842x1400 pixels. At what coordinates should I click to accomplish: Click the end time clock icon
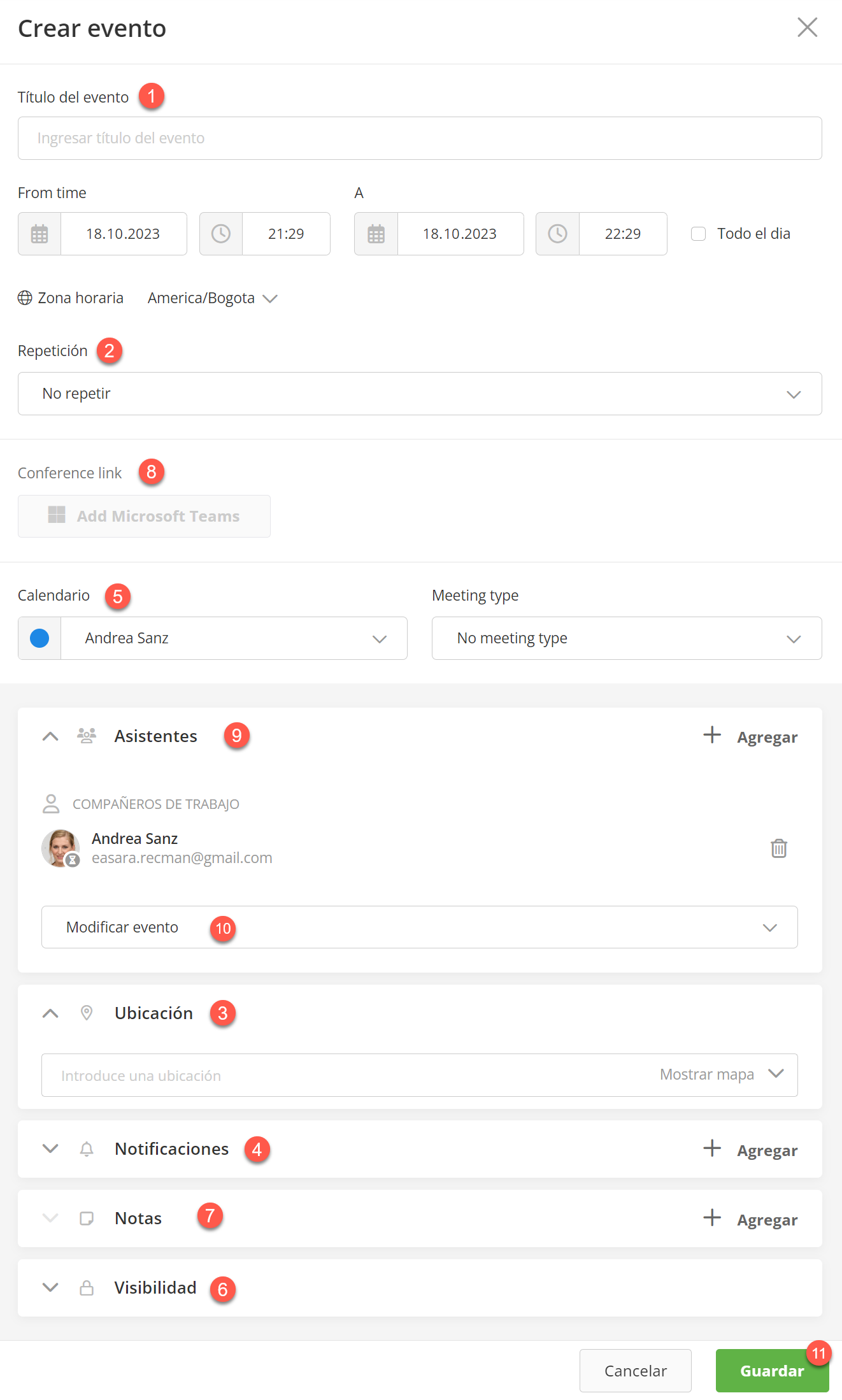(x=557, y=234)
